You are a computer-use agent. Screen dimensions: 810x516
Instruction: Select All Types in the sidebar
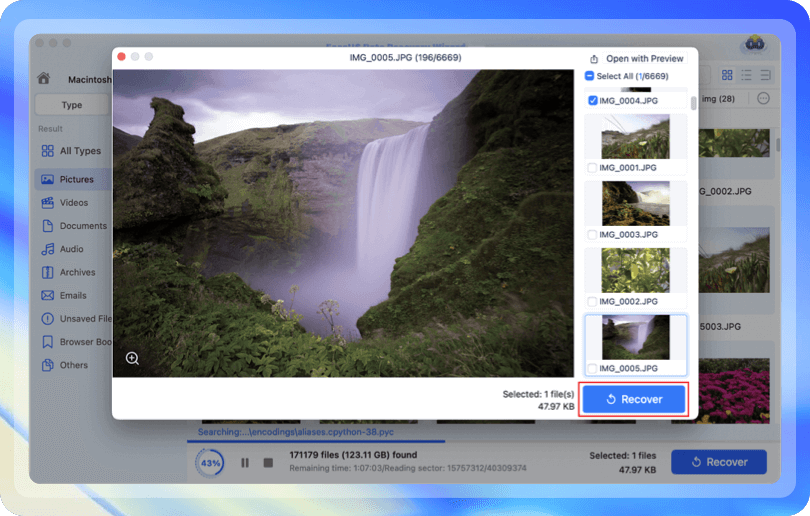(74, 151)
